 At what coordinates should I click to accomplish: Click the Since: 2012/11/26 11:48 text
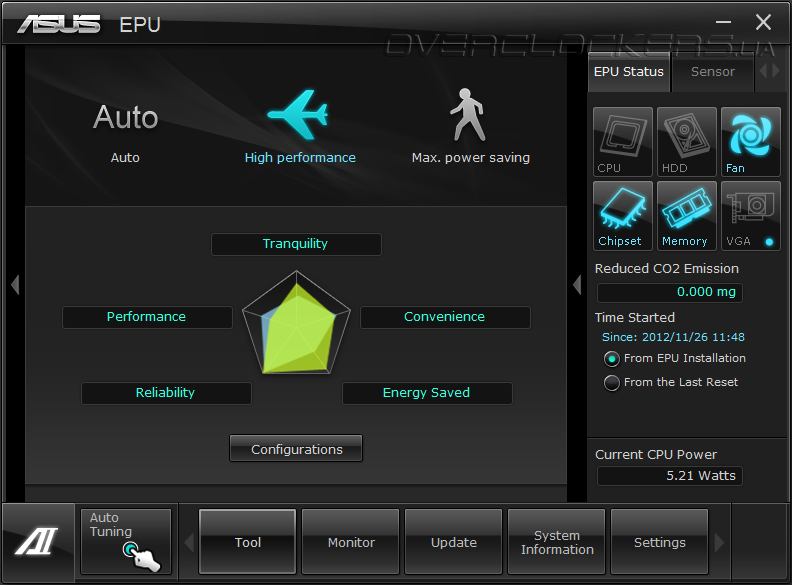tap(673, 337)
